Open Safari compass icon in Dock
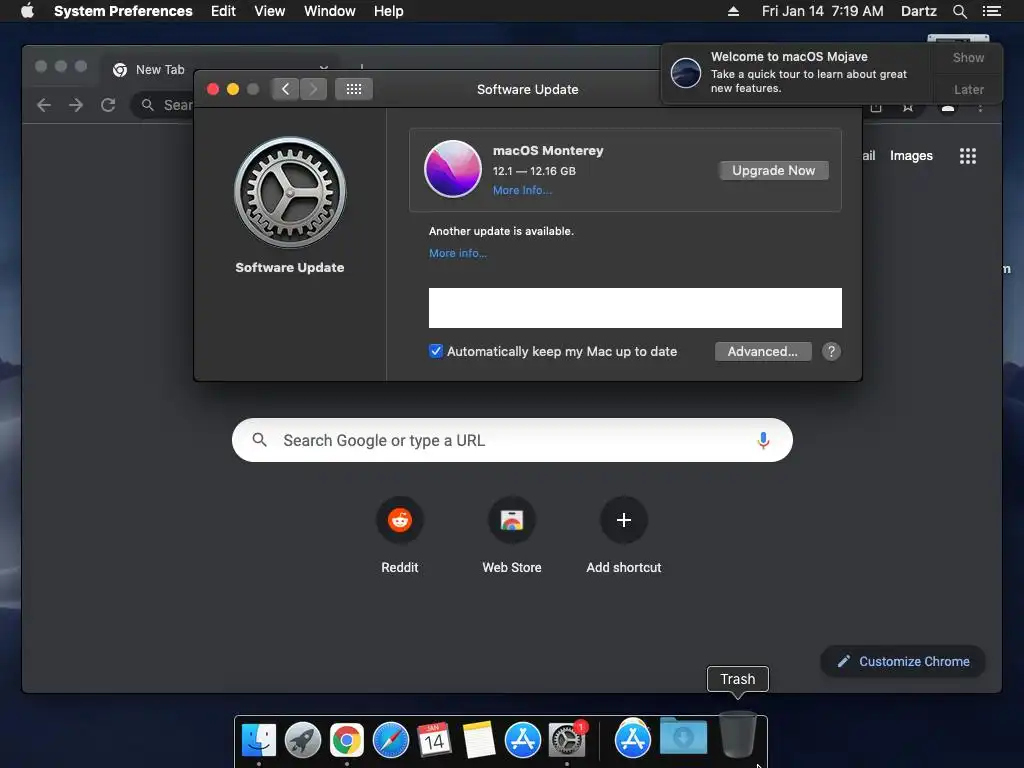The image size is (1024, 768). click(391, 740)
